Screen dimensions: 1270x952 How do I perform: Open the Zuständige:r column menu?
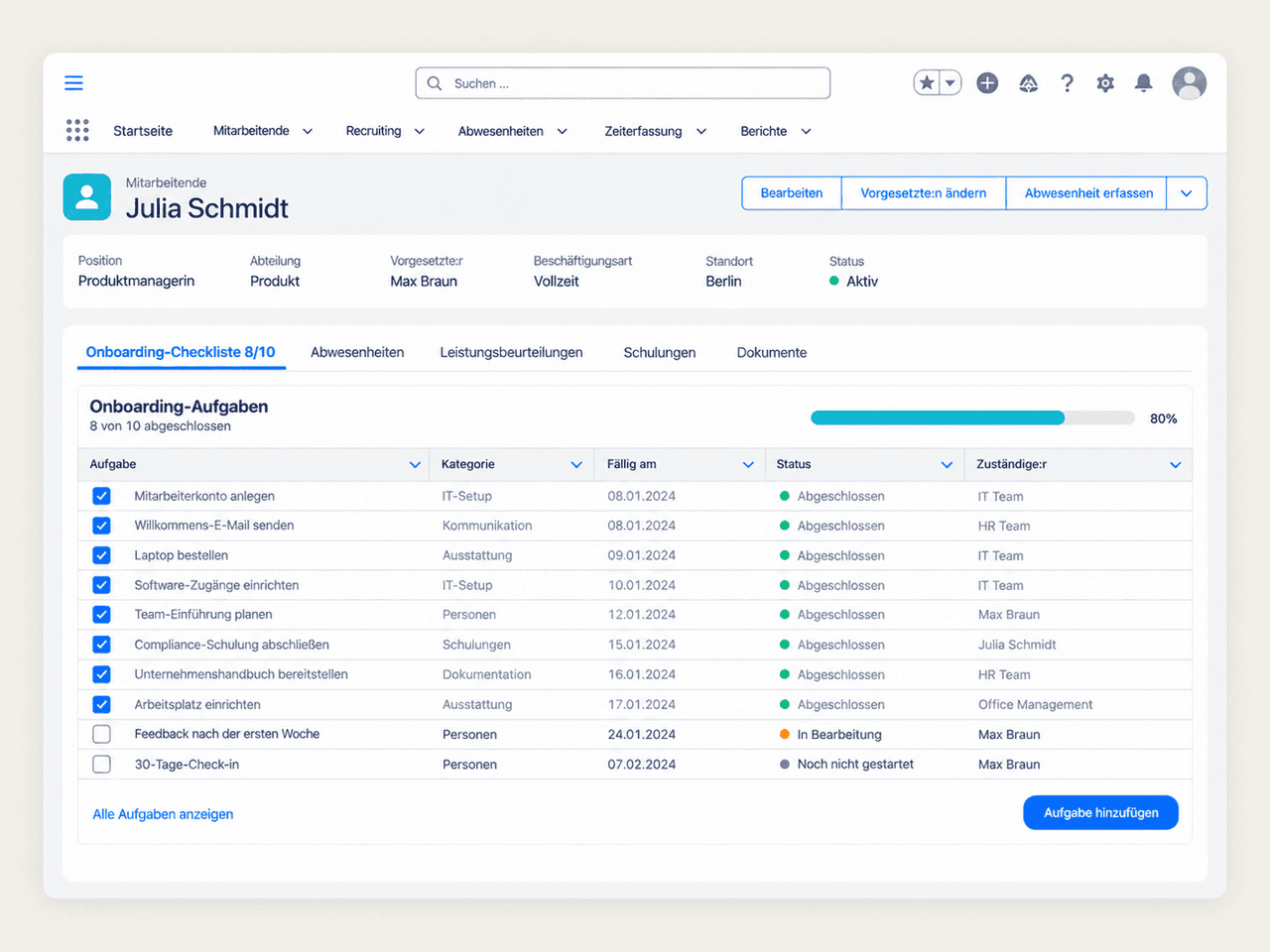[1176, 464]
